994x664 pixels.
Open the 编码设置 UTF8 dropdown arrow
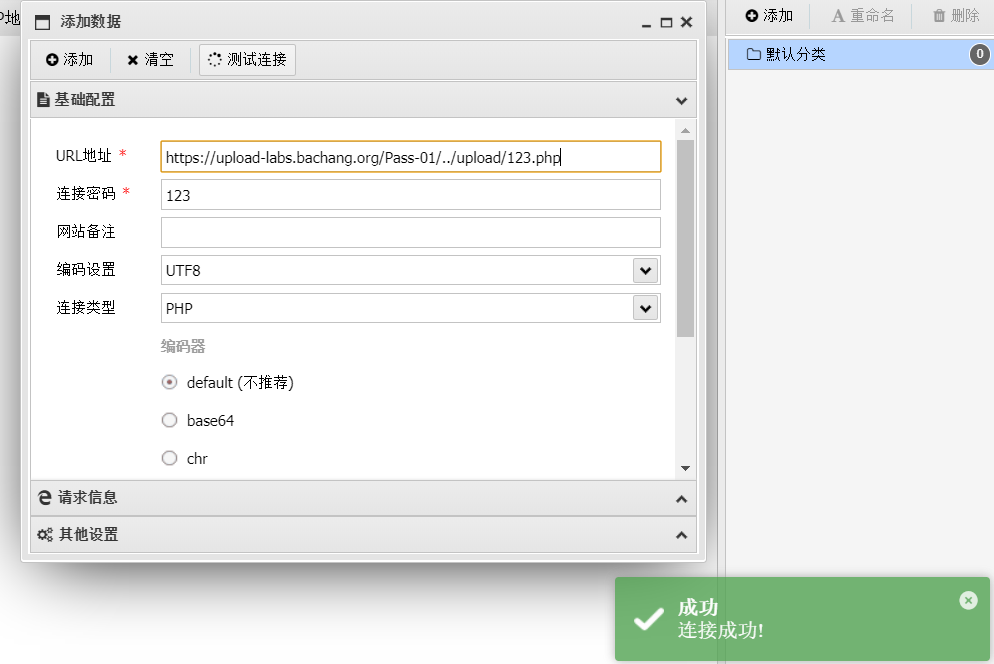point(645,271)
